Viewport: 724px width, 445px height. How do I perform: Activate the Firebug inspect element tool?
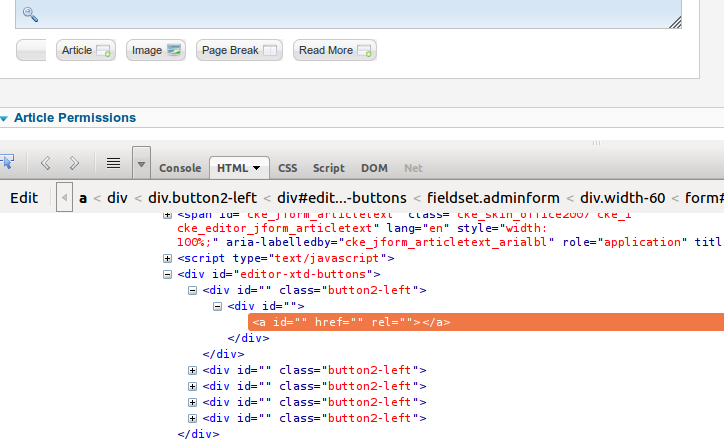(x=7, y=162)
